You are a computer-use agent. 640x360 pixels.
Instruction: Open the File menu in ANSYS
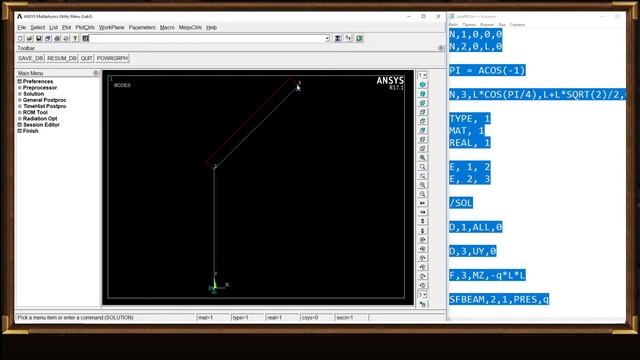[x=22, y=27]
